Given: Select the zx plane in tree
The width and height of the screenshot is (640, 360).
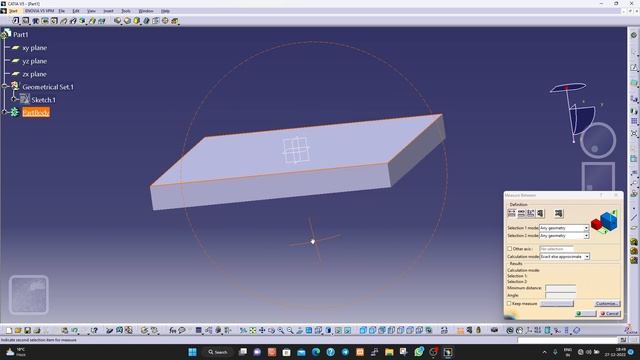Looking at the screenshot, I should [34, 74].
